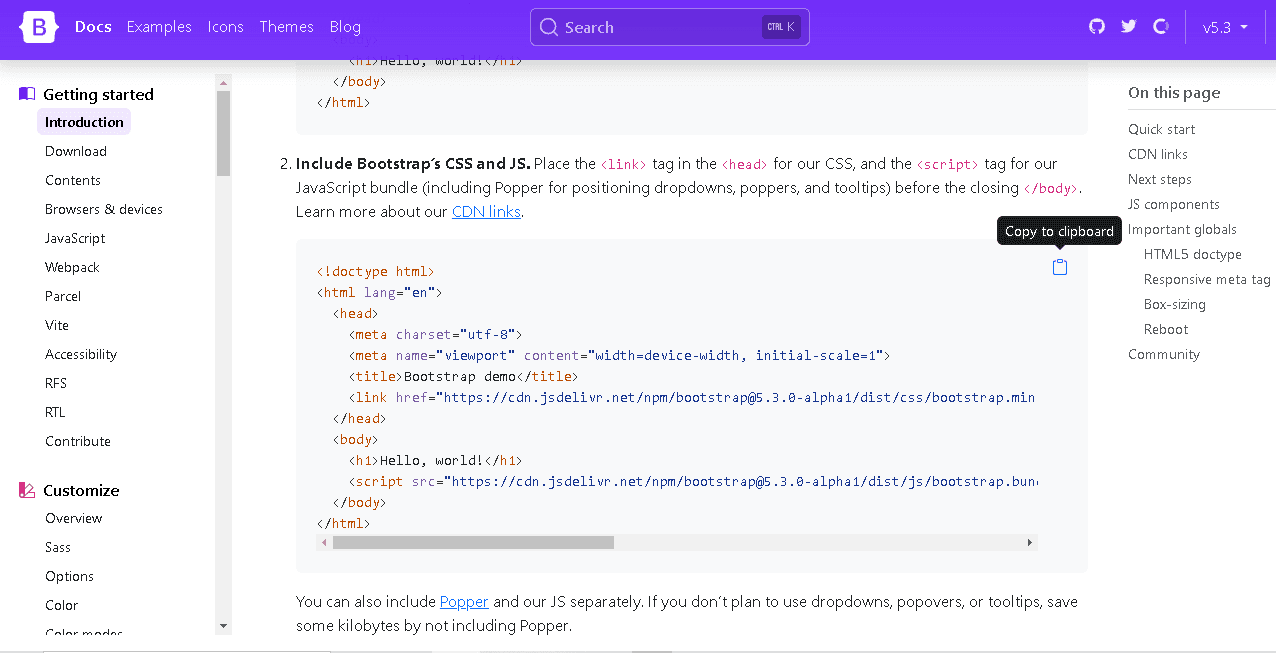Open the Blog nav item
The height and width of the screenshot is (653, 1276).
pyautogui.click(x=345, y=27)
